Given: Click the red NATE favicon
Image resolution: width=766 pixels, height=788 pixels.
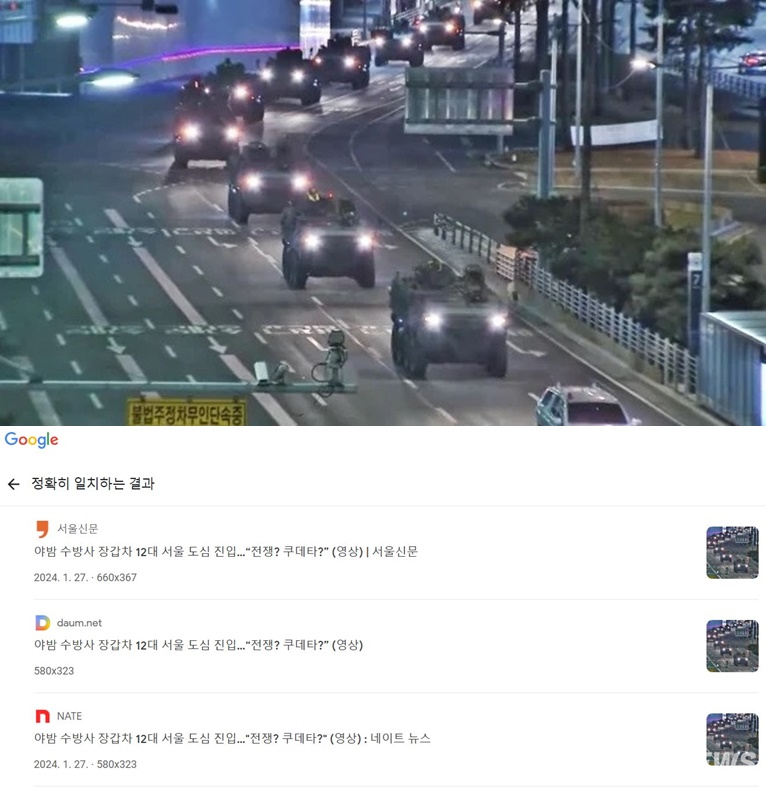Looking at the screenshot, I should point(43,716).
